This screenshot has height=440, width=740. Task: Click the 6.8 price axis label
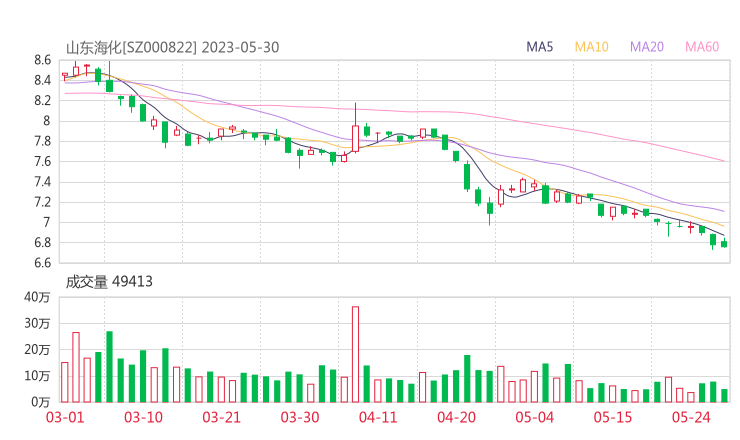42,243
